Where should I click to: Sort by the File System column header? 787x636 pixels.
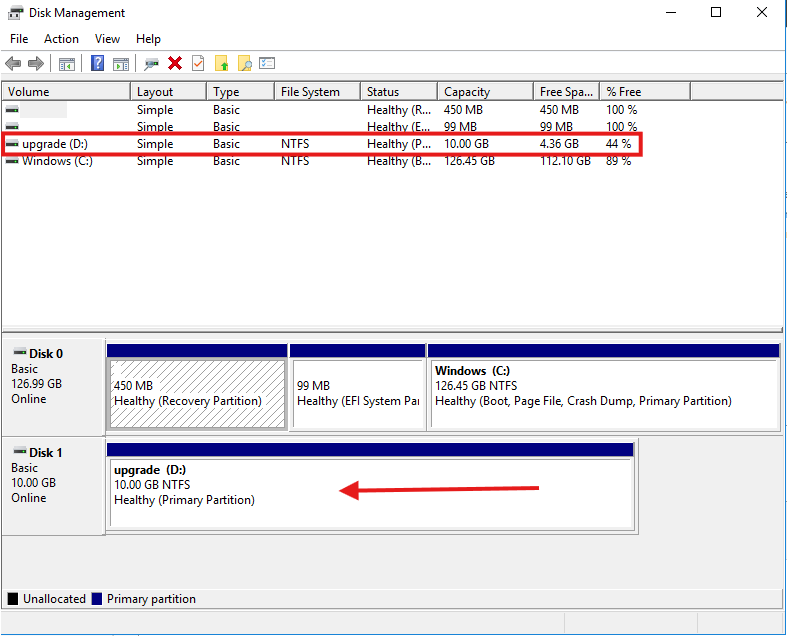310,92
